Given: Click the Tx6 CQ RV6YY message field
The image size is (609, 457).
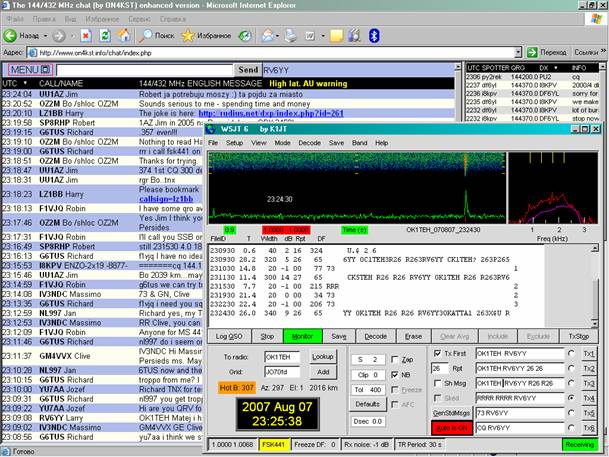Looking at the screenshot, I should click(x=520, y=428).
